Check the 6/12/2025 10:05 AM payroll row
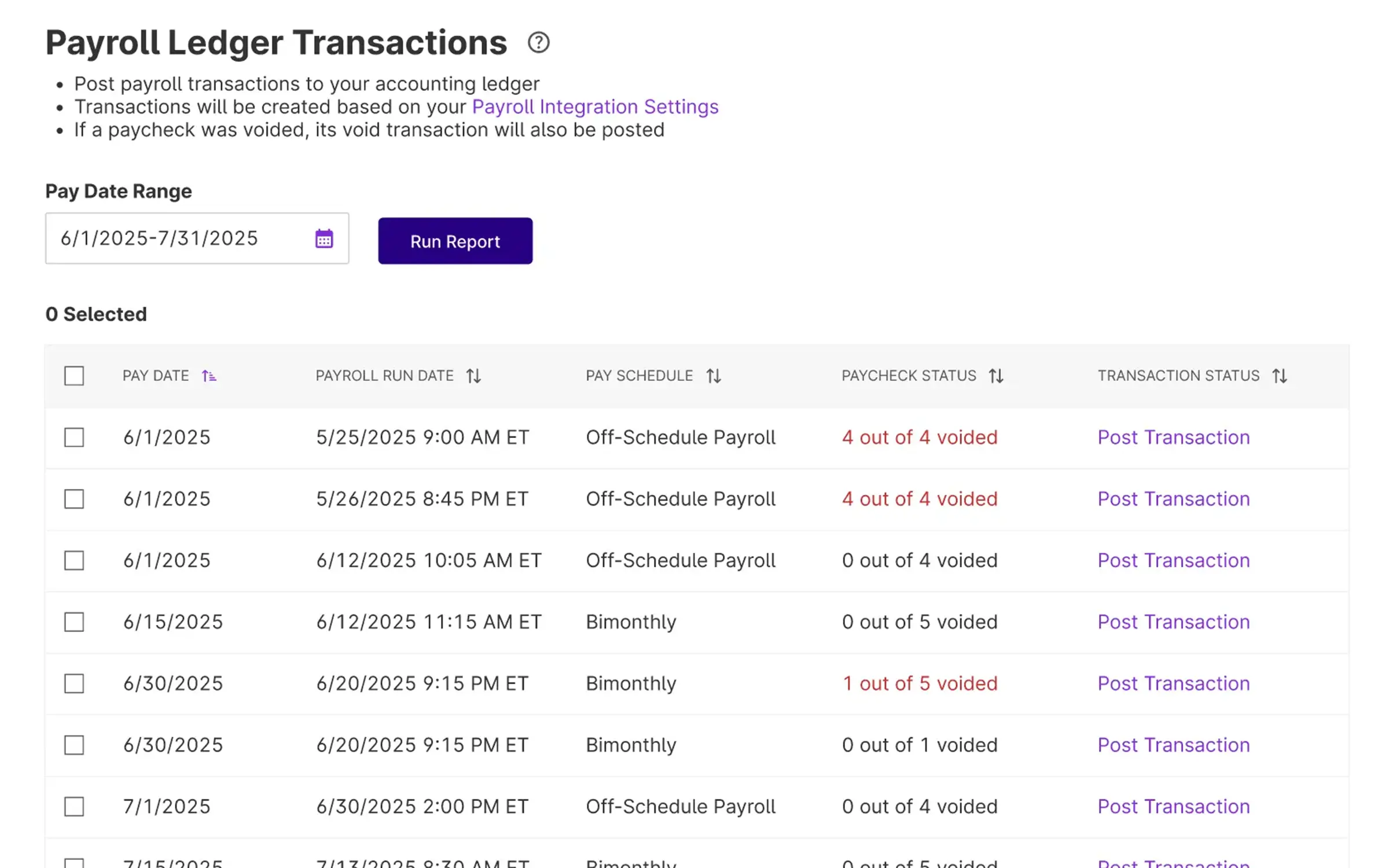The width and height of the screenshot is (1389, 868). click(x=74, y=561)
